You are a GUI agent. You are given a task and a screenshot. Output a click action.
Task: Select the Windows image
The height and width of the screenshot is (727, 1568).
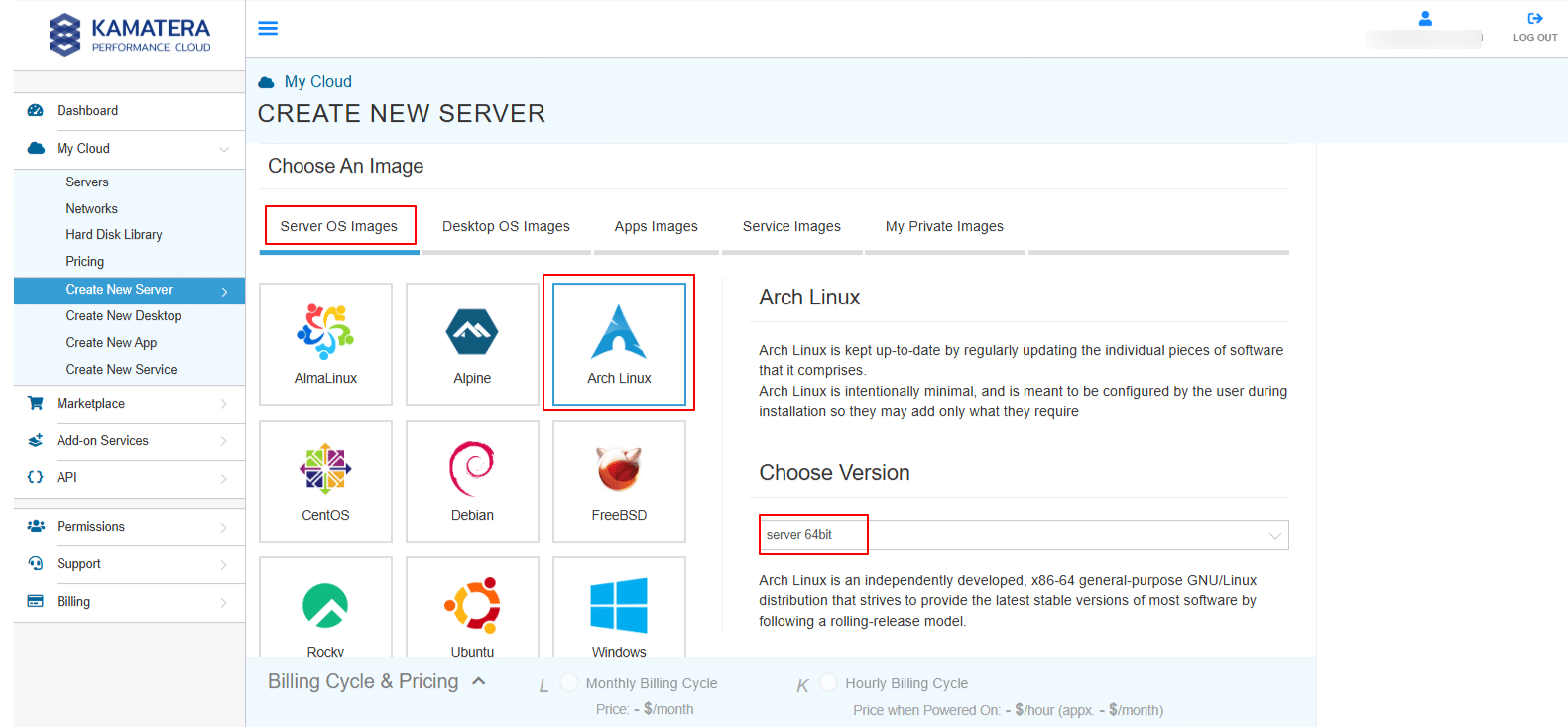[x=619, y=607]
